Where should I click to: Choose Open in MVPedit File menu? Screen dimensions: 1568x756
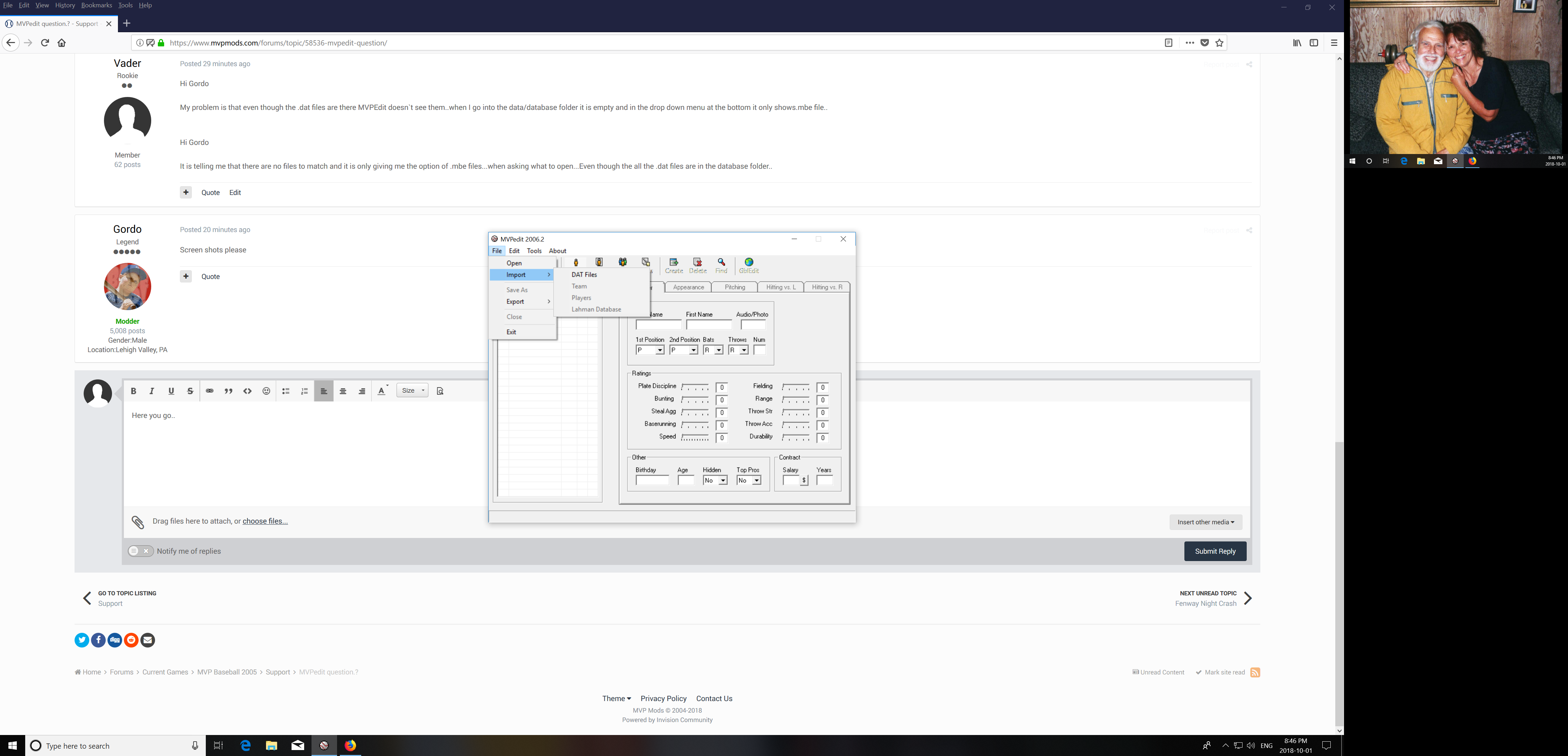click(x=524, y=263)
